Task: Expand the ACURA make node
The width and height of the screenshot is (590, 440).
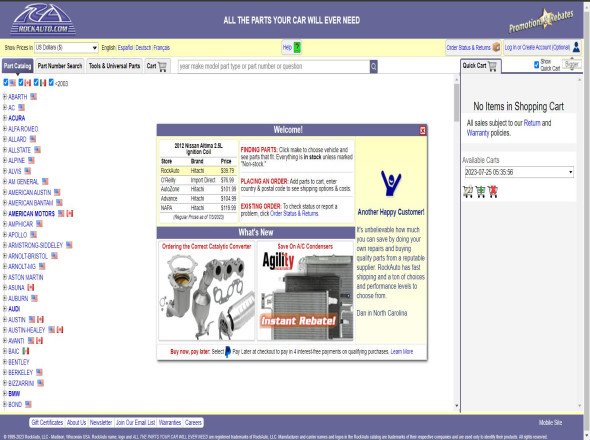Action: [x=5, y=118]
